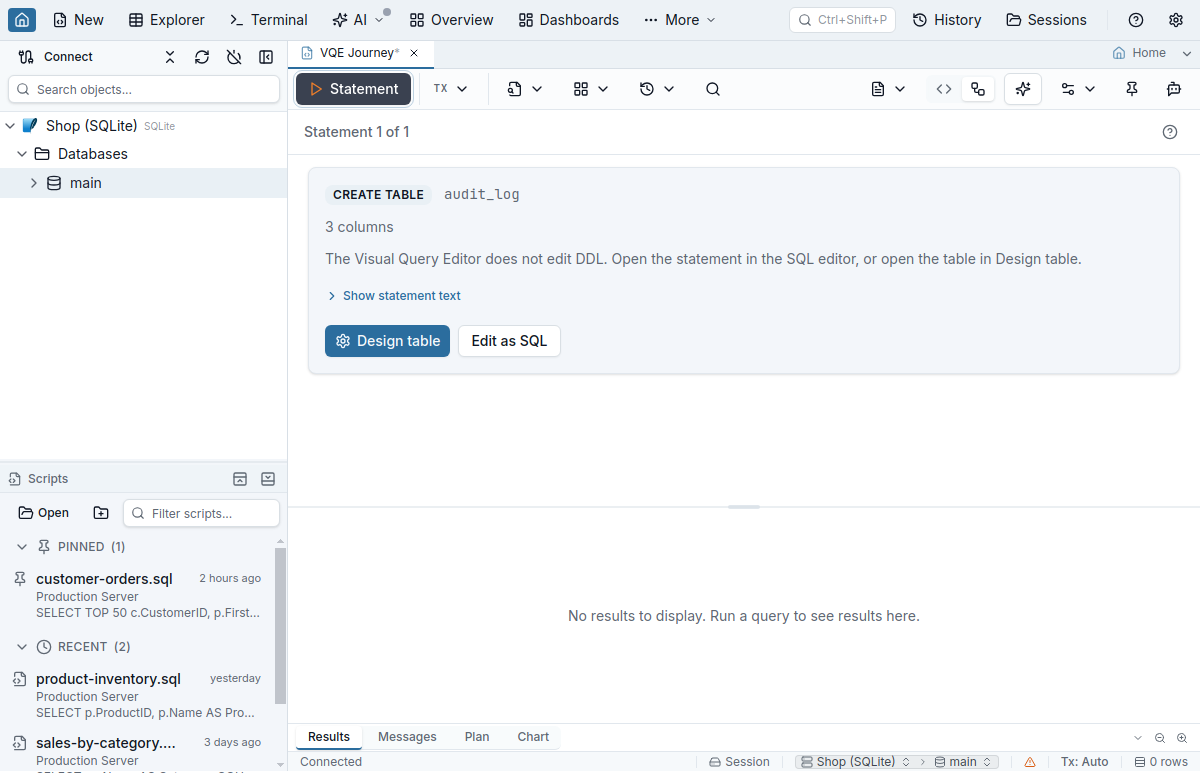Image resolution: width=1200 pixels, height=773 pixels.
Task: Open the grid layout dropdown
Action: (x=591, y=89)
